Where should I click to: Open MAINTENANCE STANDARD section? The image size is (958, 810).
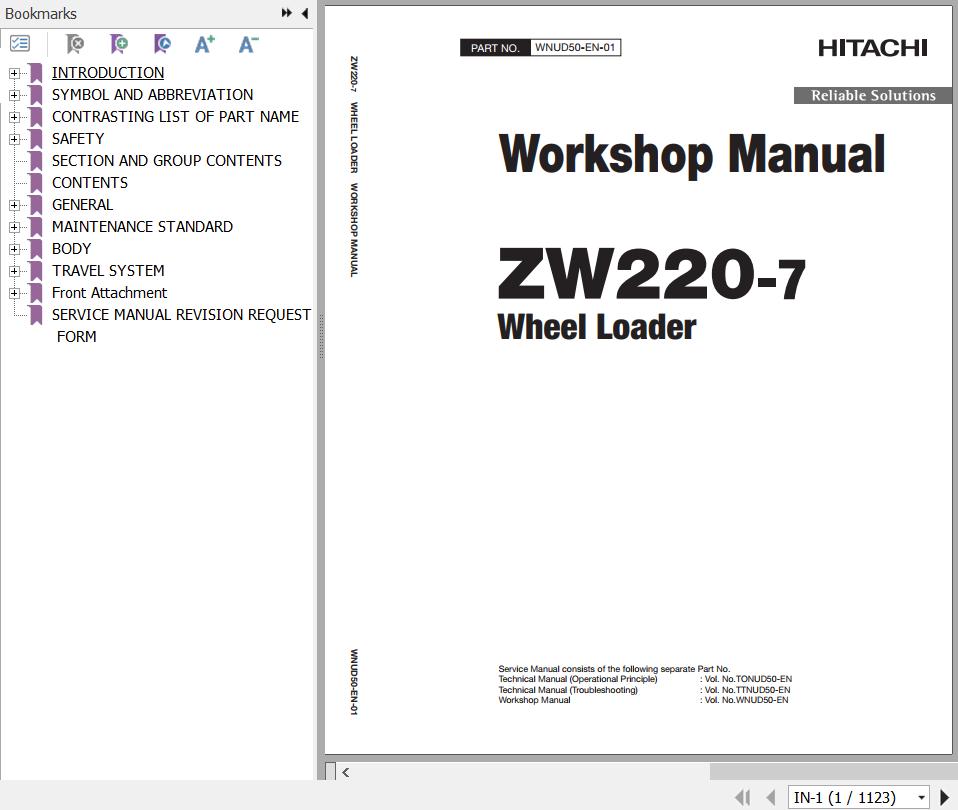pos(142,227)
